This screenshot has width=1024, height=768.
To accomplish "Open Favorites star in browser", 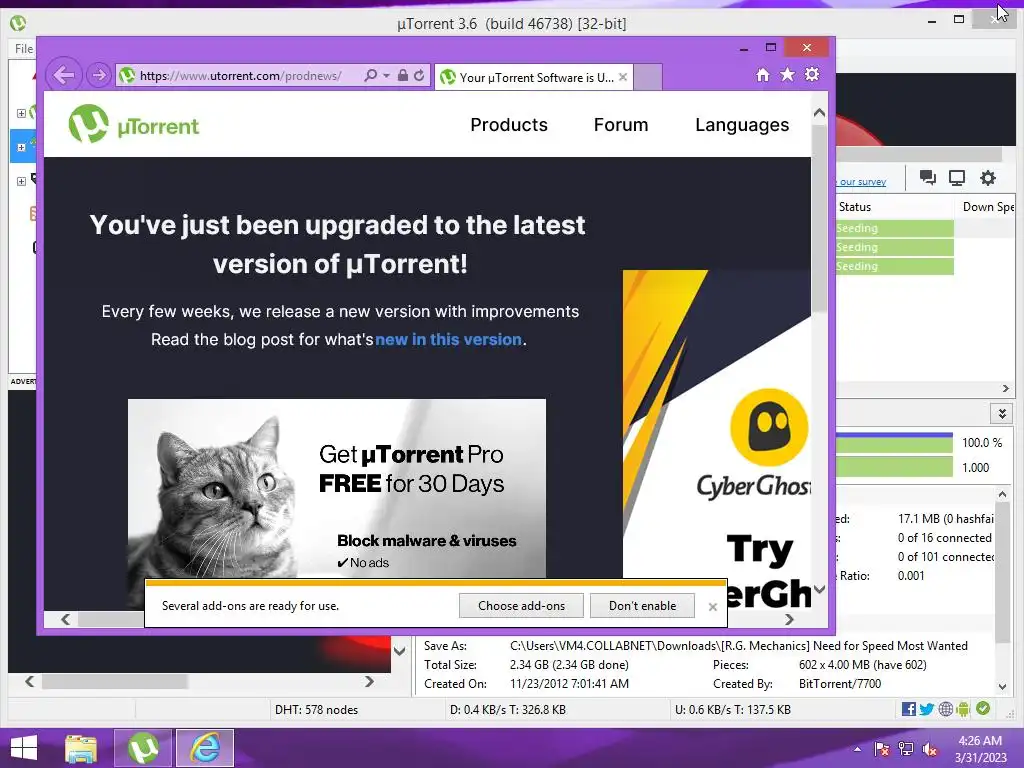I will point(788,75).
